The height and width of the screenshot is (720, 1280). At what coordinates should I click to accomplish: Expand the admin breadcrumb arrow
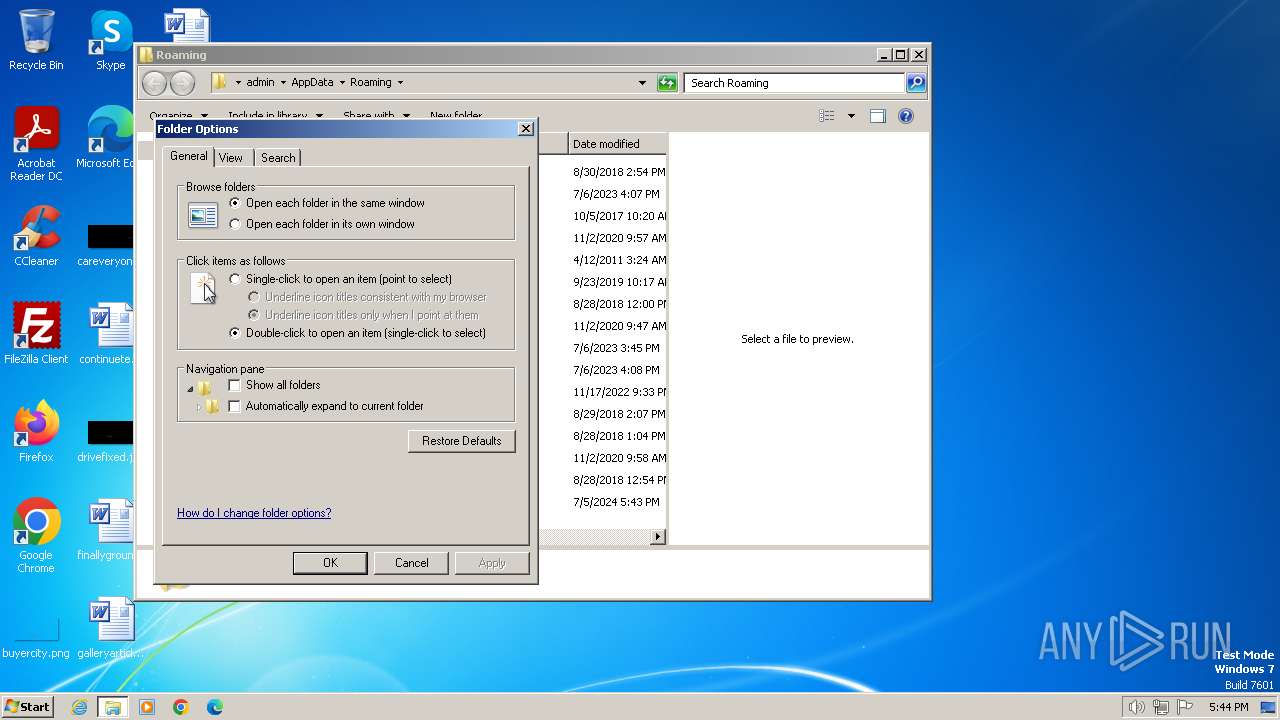(x=283, y=83)
